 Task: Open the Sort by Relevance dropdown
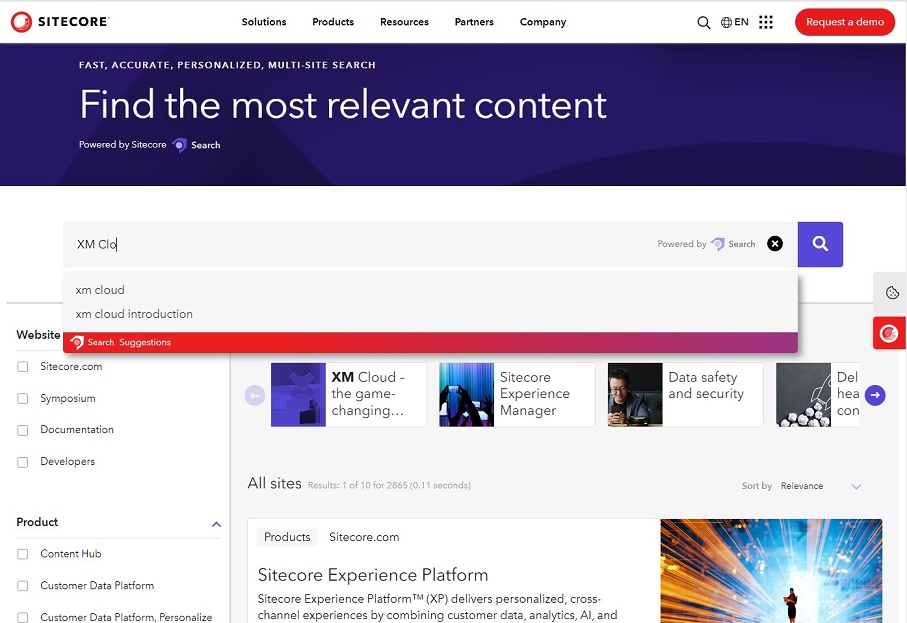(x=820, y=486)
